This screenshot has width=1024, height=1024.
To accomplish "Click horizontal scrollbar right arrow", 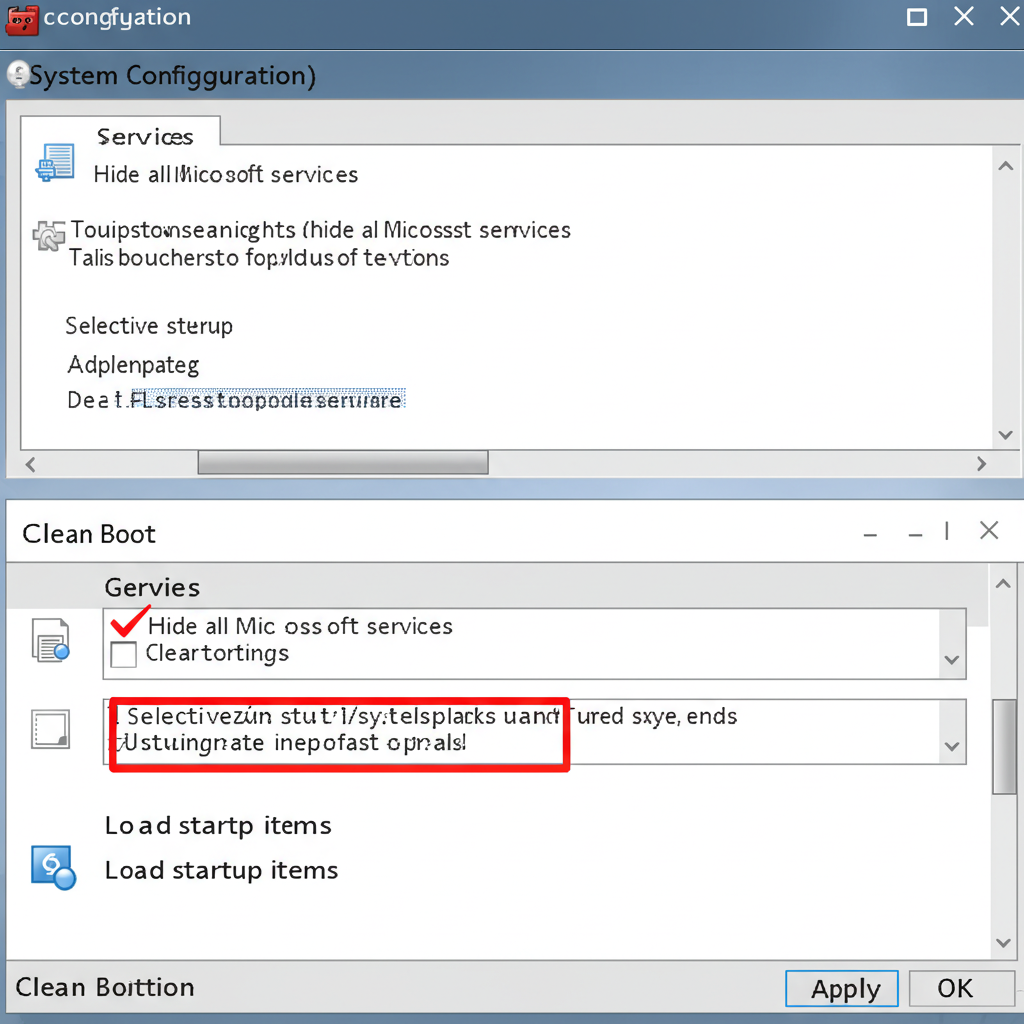I will pos(981,464).
